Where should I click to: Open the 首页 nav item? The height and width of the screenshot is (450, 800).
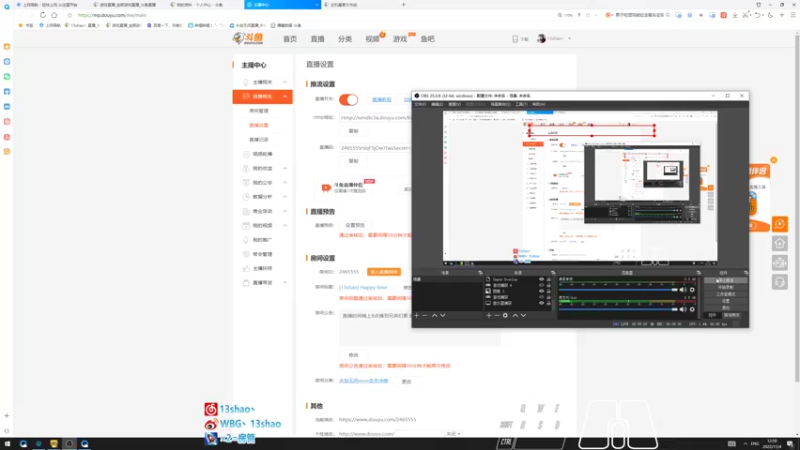point(290,39)
